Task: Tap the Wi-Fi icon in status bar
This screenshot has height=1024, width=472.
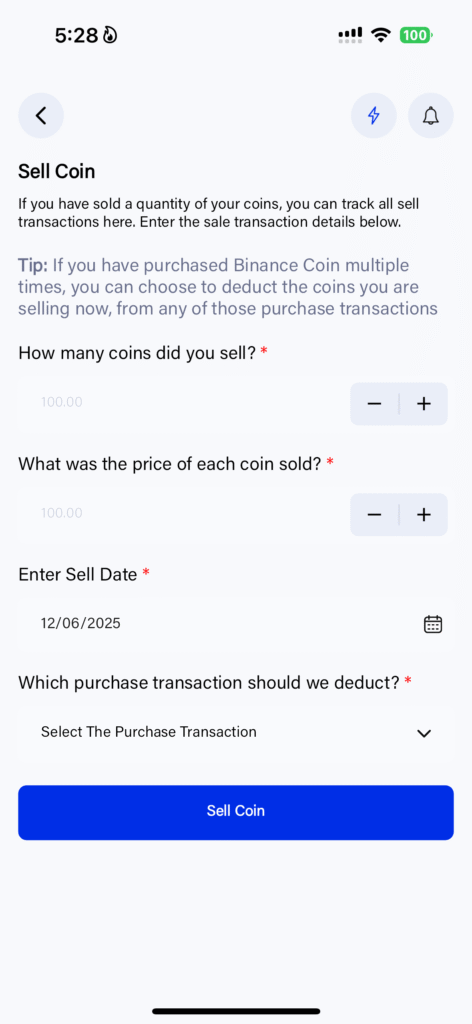Action: pos(381,35)
